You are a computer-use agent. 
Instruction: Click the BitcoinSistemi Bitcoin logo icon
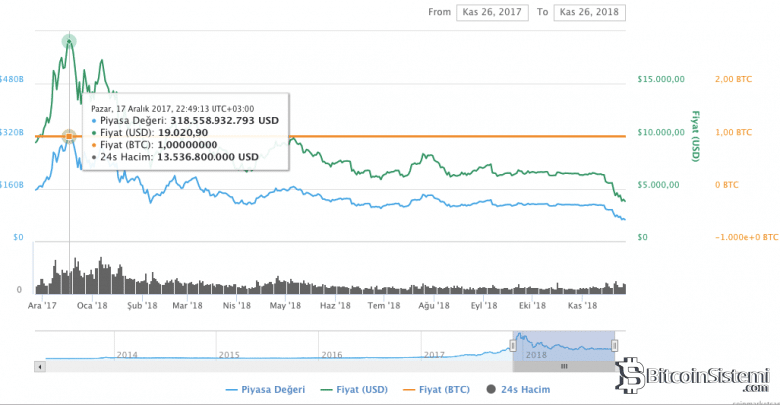(x=630, y=377)
